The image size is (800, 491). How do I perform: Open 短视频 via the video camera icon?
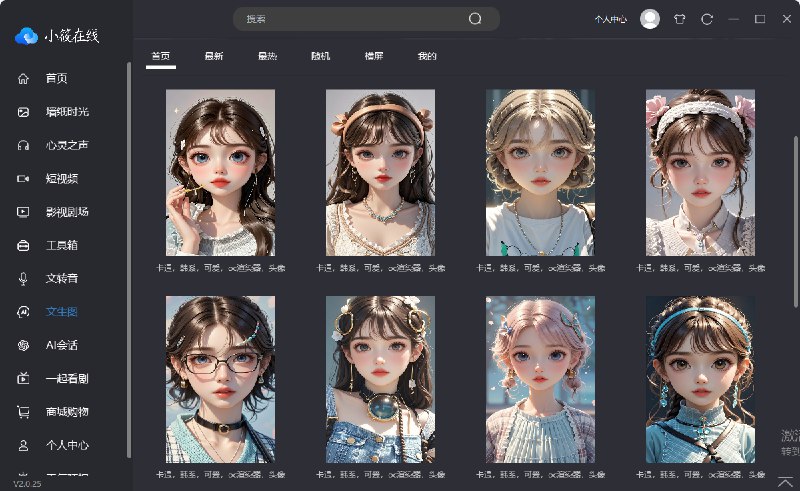[23, 178]
